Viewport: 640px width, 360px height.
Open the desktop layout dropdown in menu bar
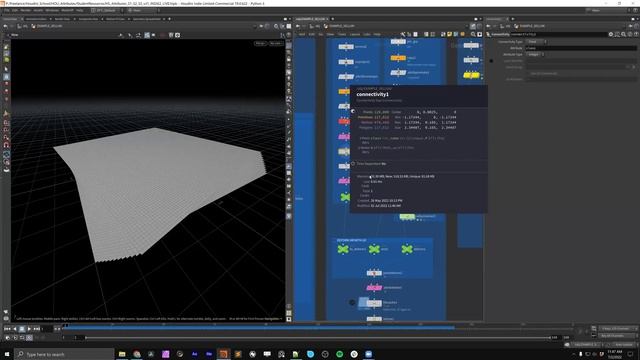(x=107, y=10)
